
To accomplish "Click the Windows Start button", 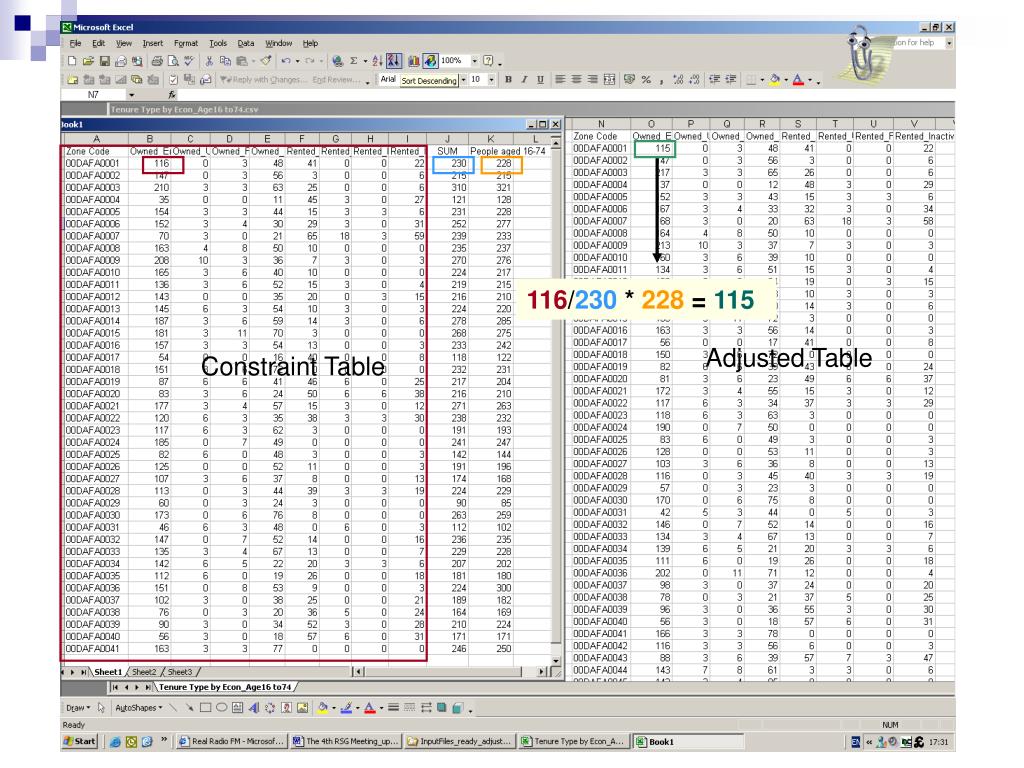I will click(79, 741).
